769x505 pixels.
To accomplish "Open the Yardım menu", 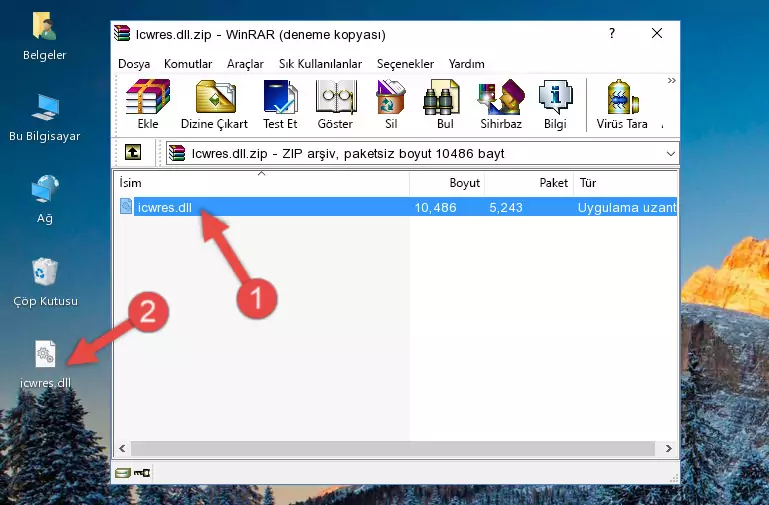I will [x=466, y=64].
